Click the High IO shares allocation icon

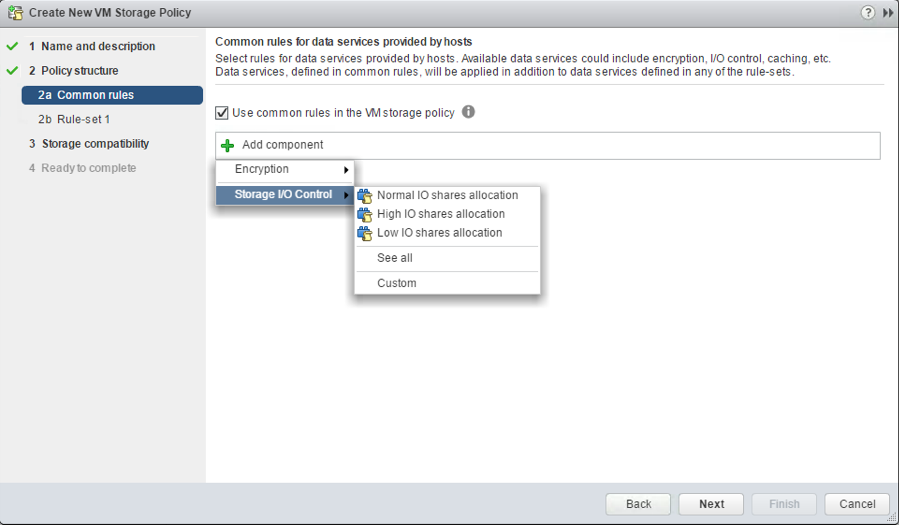click(x=364, y=215)
